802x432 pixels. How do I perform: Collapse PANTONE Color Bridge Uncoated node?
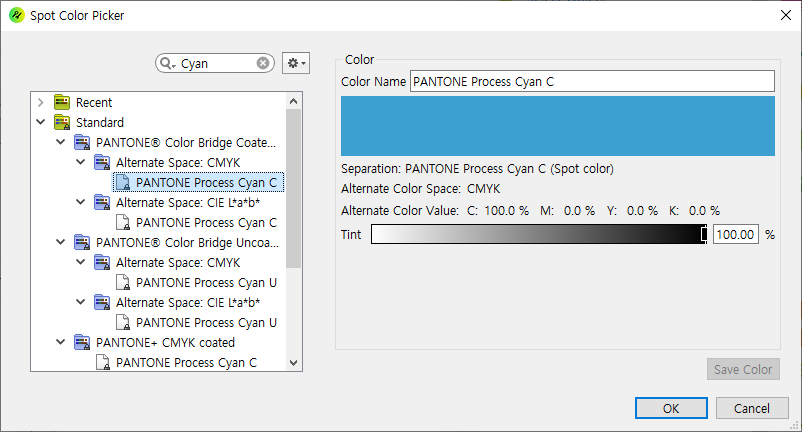point(60,242)
